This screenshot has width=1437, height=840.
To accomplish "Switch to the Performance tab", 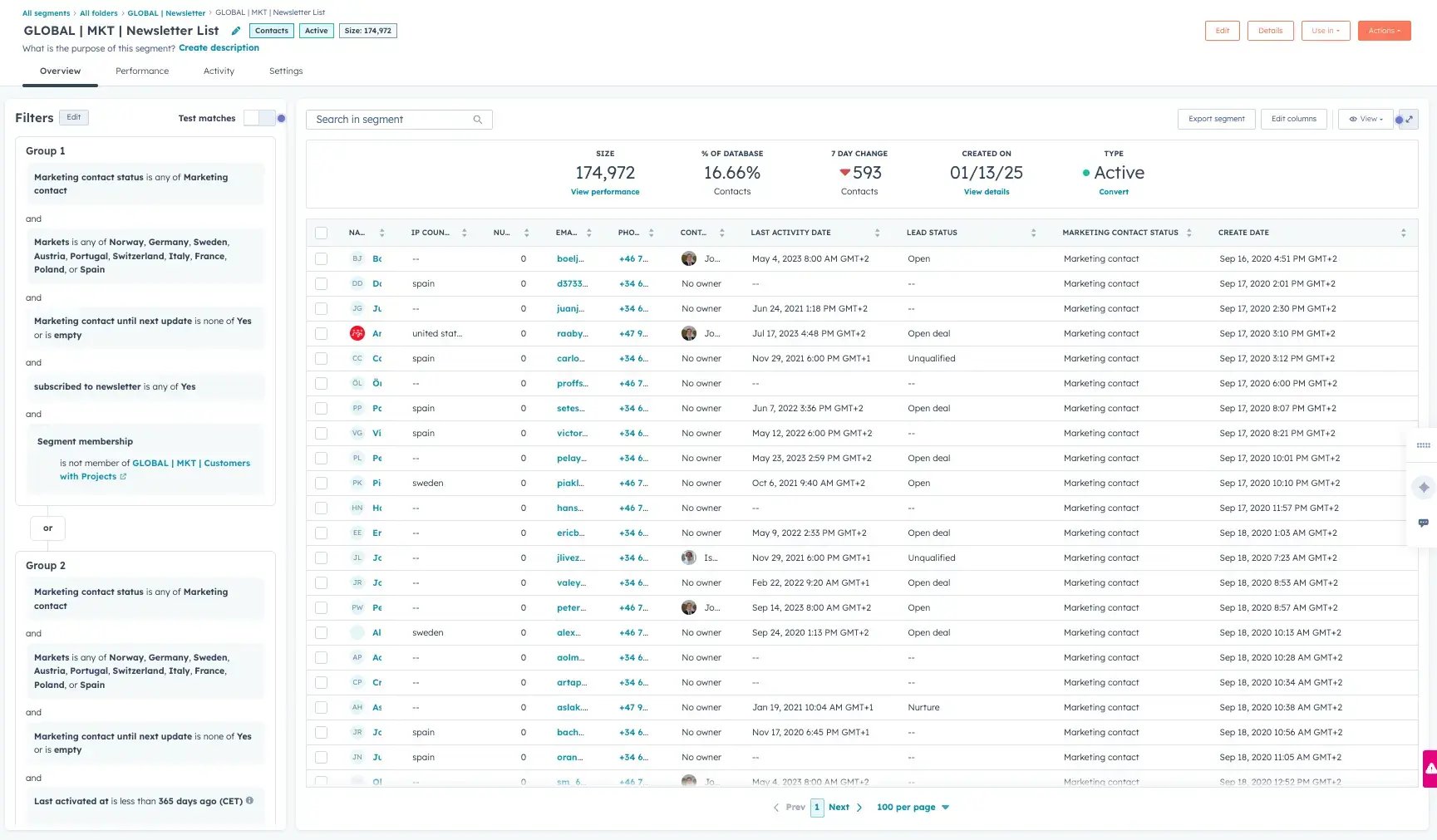I will 142,71.
